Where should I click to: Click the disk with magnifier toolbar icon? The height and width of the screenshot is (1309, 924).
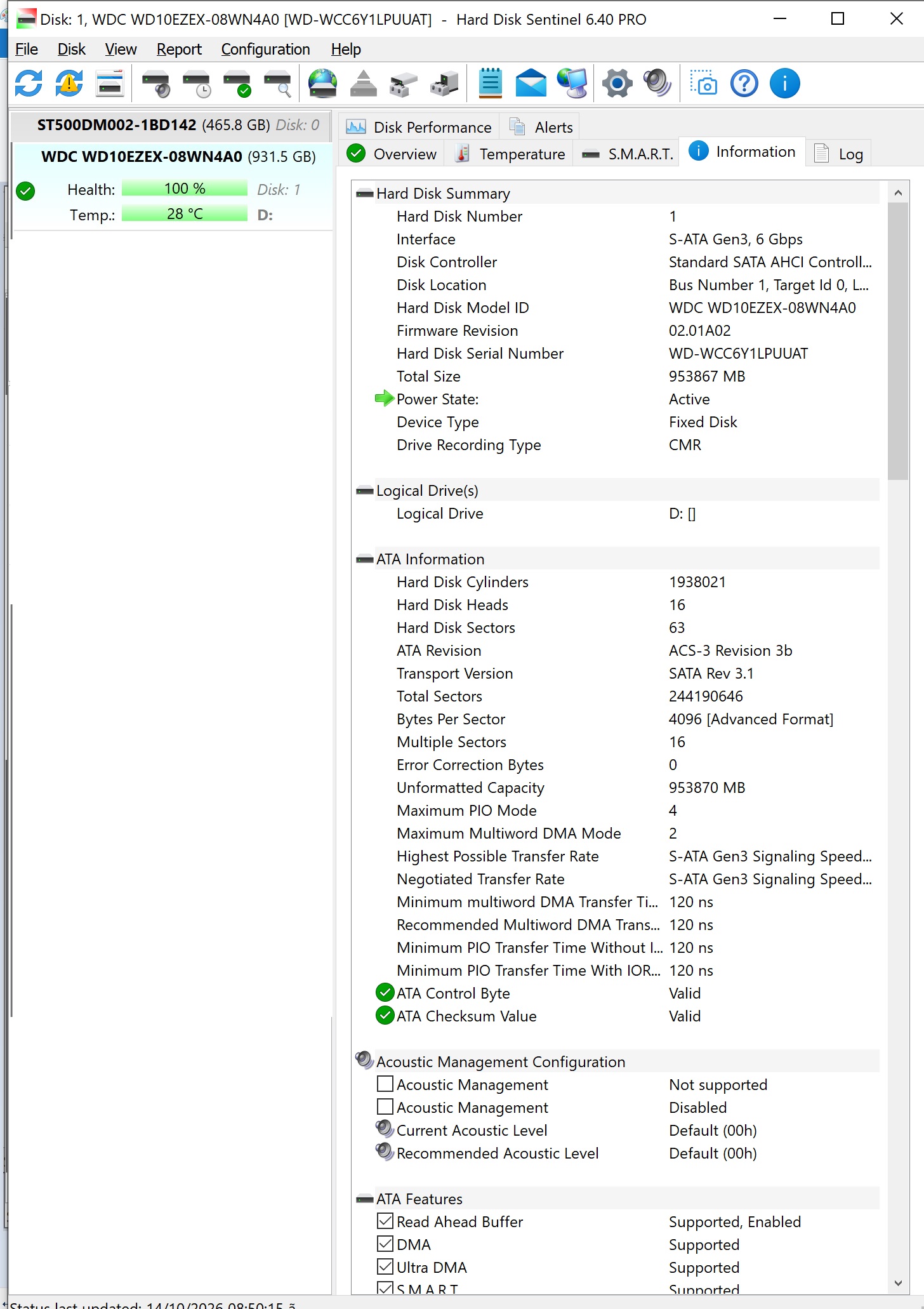[x=277, y=83]
